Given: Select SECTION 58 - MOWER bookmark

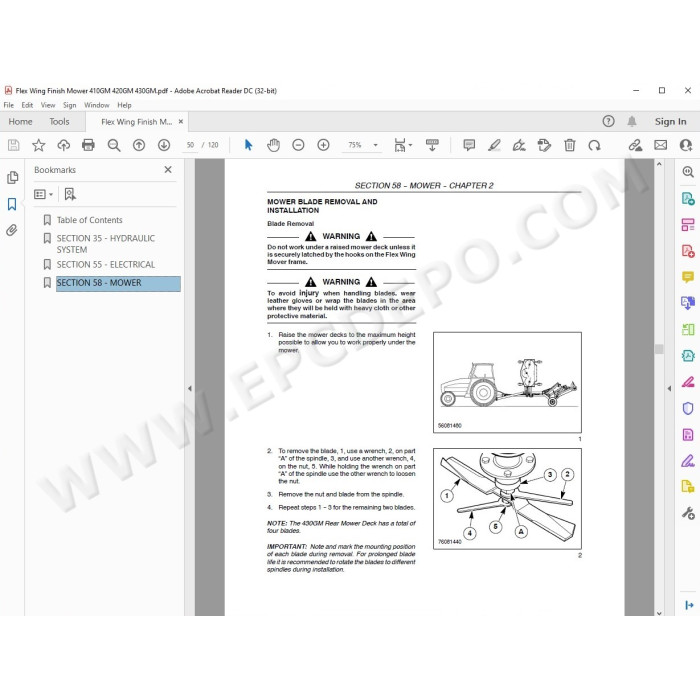Looking at the screenshot, I should 118,283.
